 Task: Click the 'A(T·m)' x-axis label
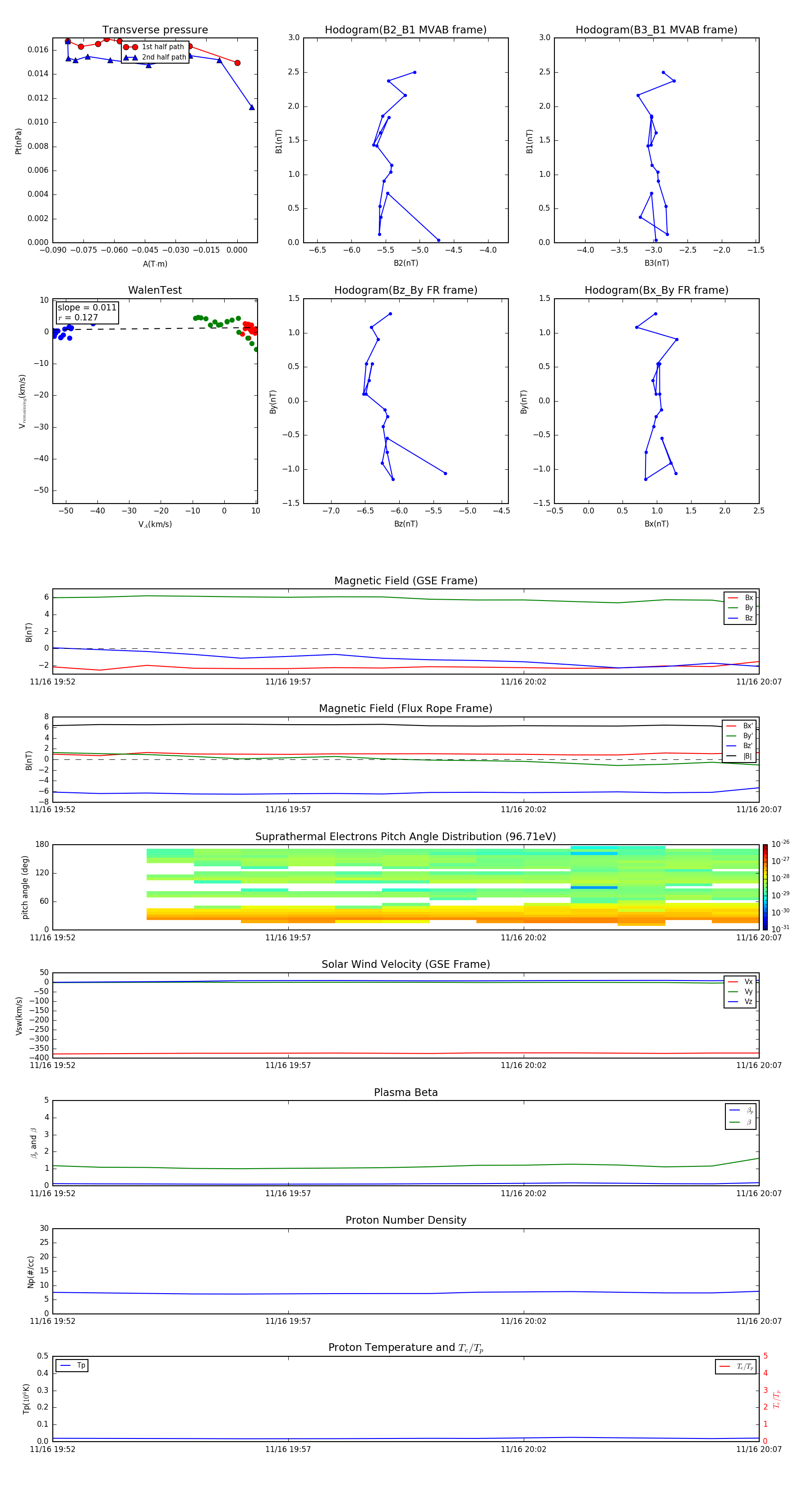point(155,264)
